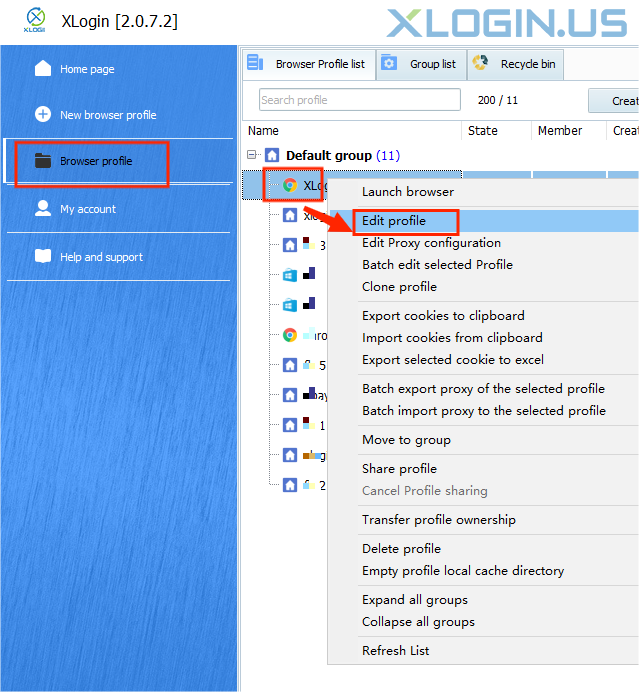
Task: Select Edit profile menu entry
Action: tap(394, 221)
